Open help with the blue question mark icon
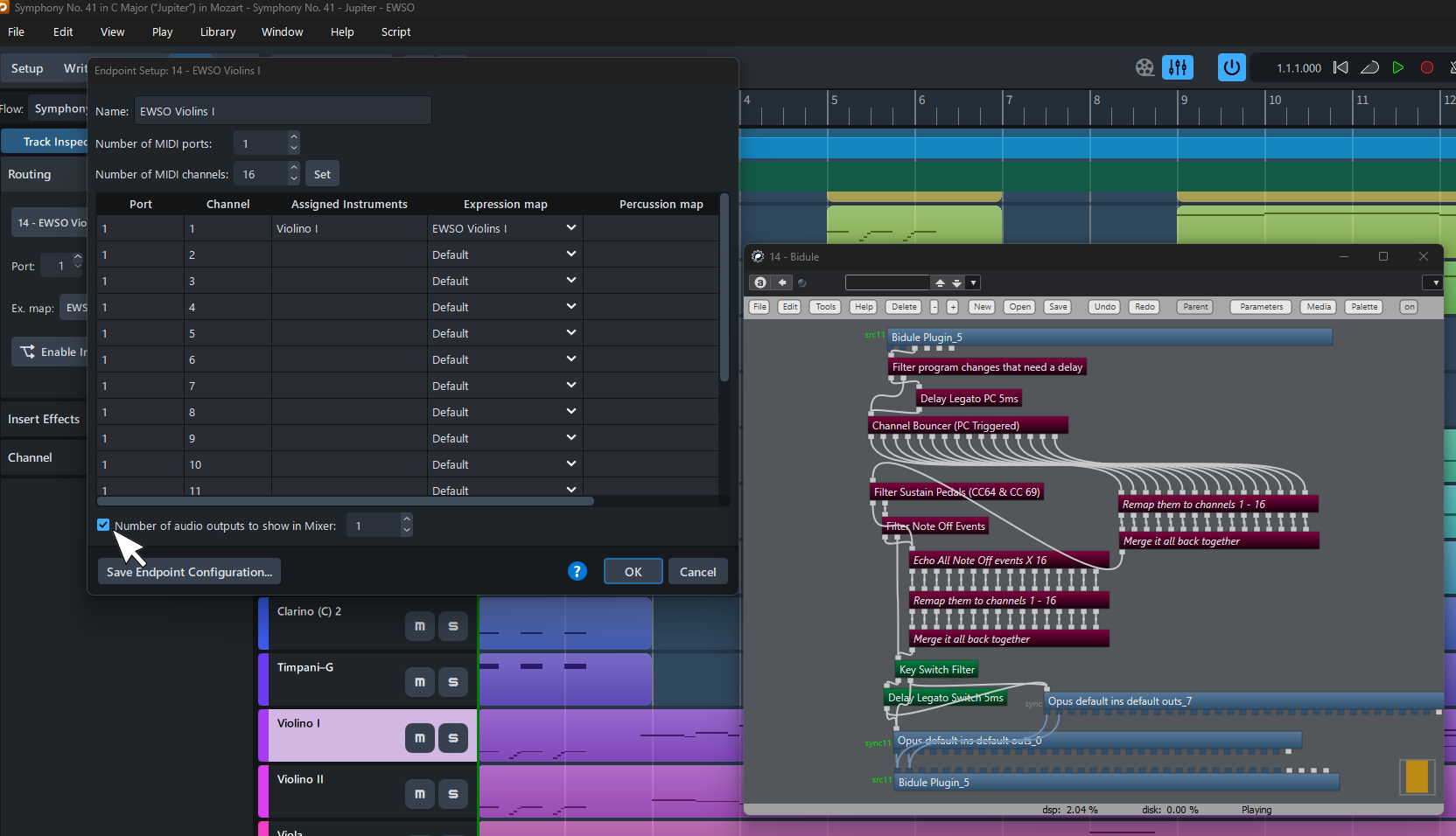 pos(577,571)
